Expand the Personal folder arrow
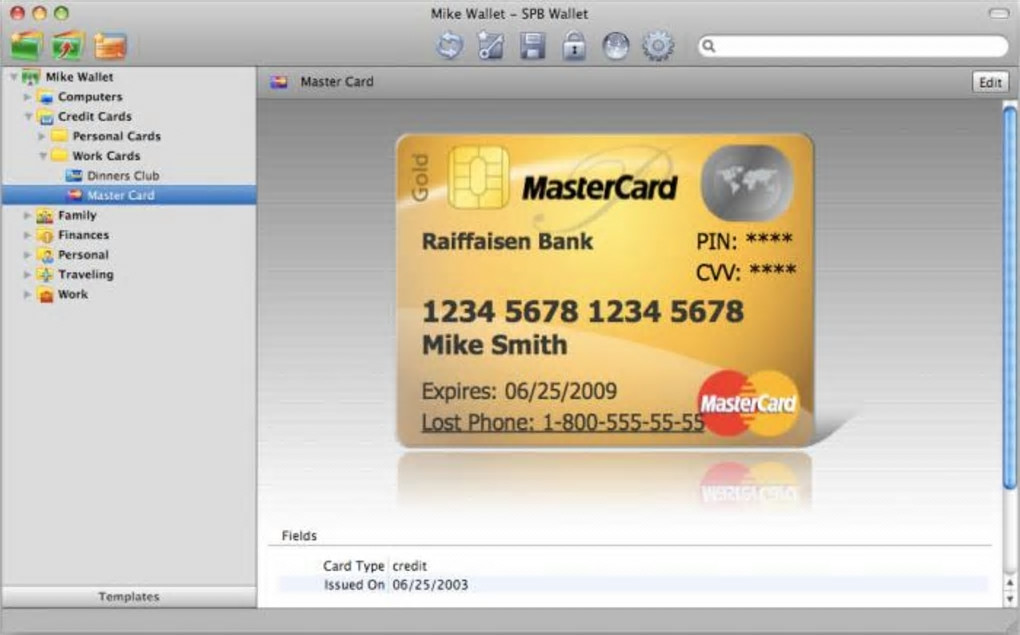1020x635 pixels. coord(27,254)
